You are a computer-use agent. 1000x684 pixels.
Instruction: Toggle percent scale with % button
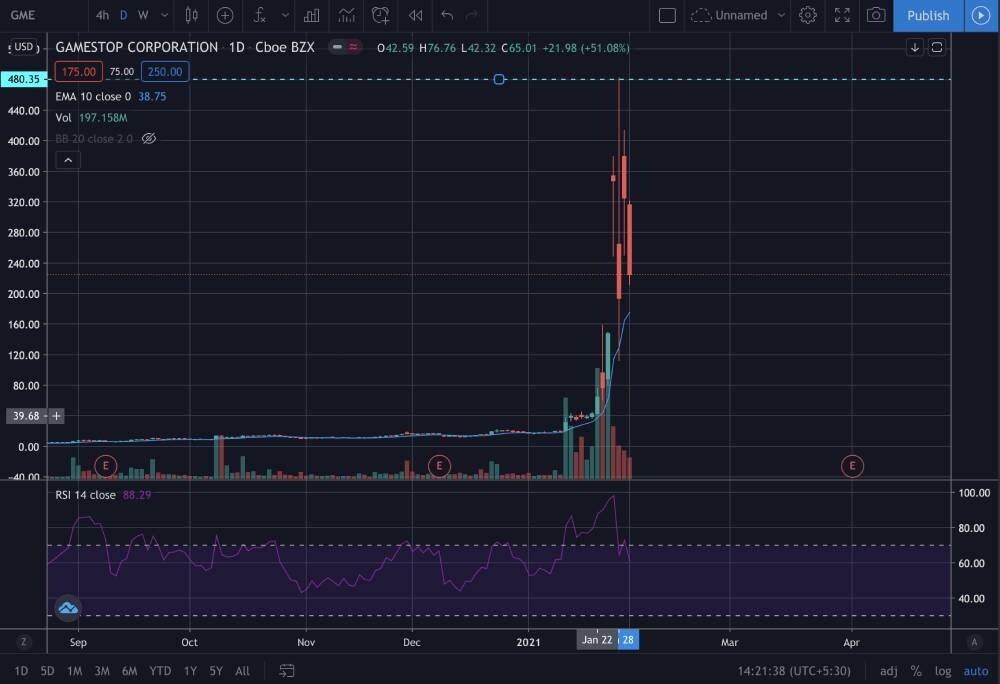916,671
